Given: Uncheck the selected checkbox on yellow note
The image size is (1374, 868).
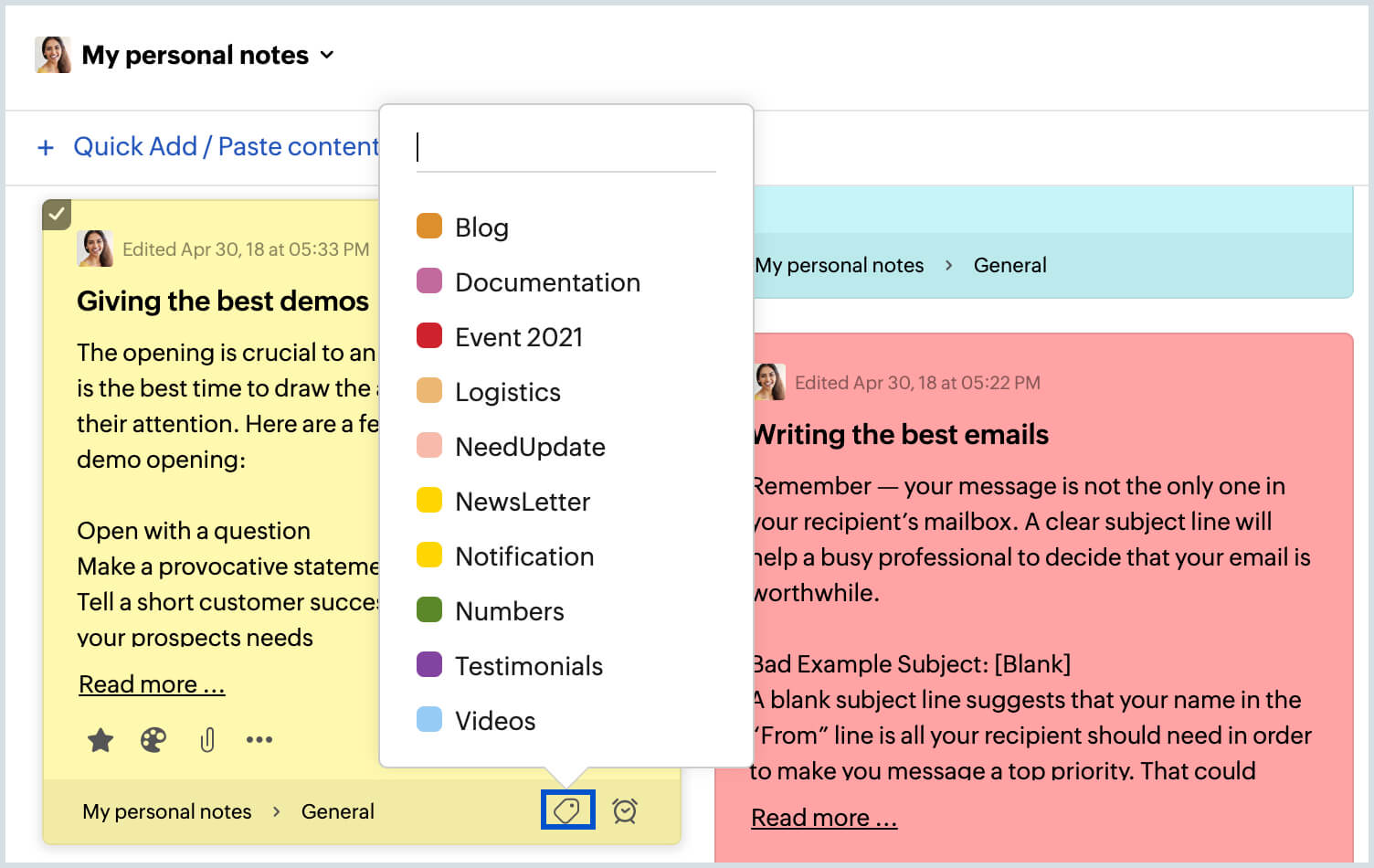Looking at the screenshot, I should [x=57, y=215].
